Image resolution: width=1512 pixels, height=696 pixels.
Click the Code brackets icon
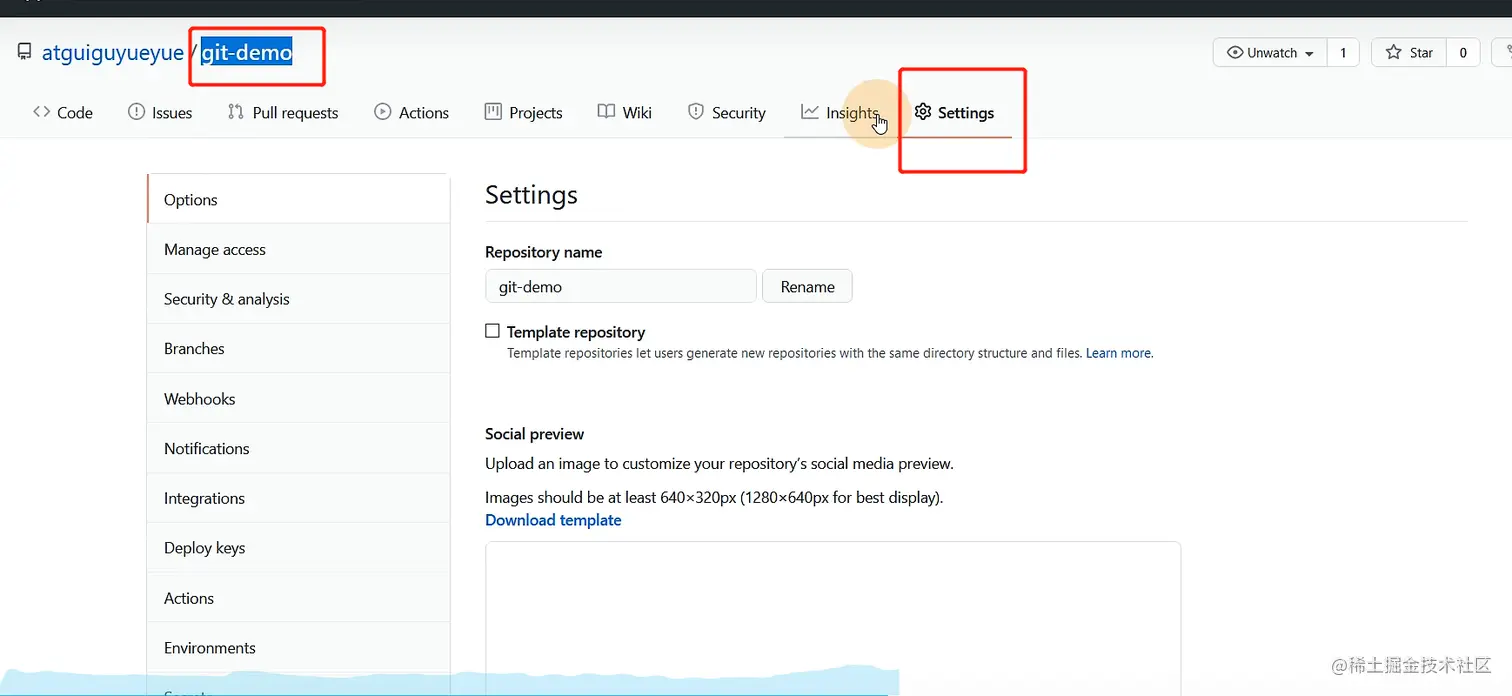[x=41, y=112]
